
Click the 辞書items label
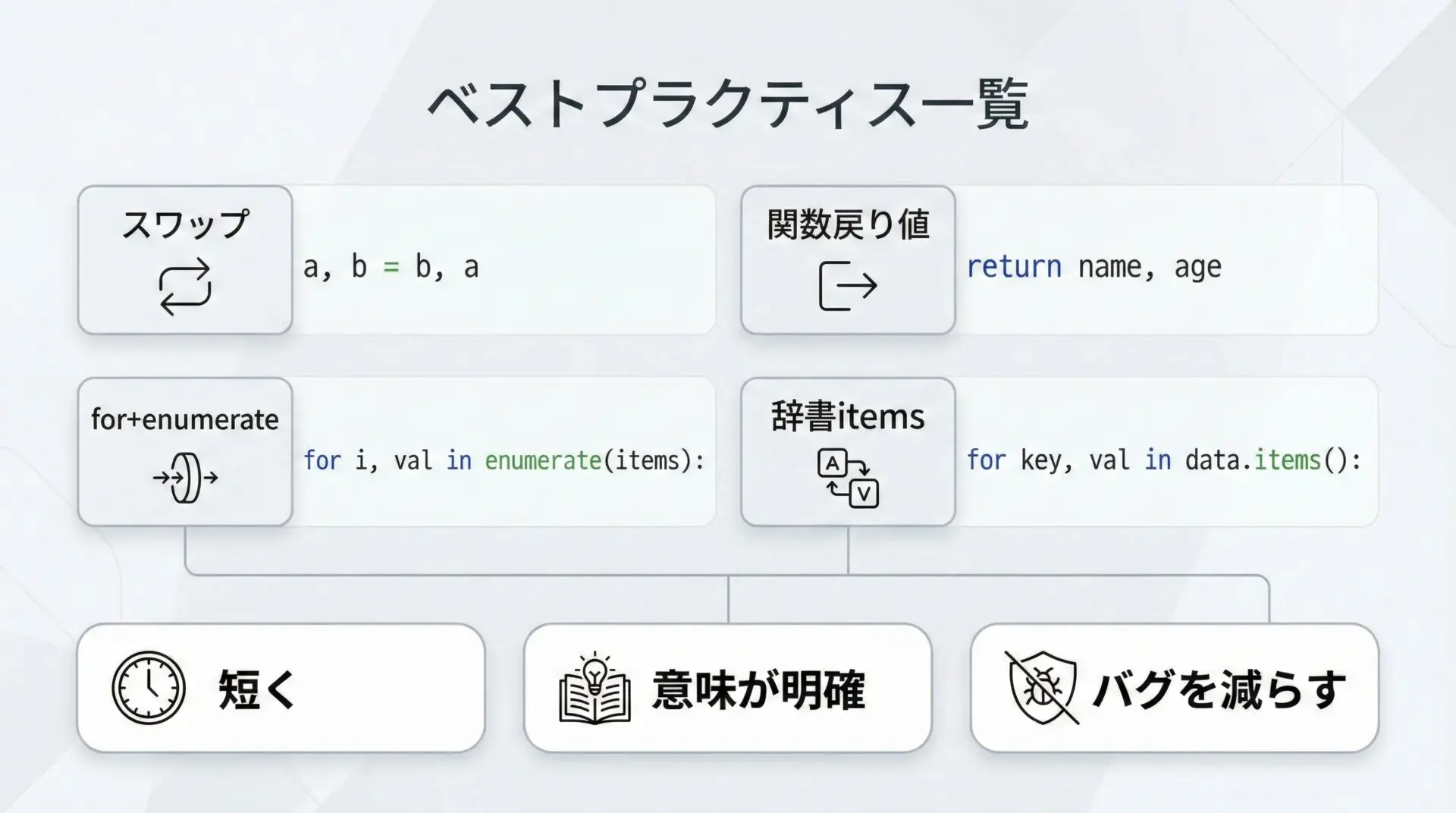pyautogui.click(x=848, y=417)
